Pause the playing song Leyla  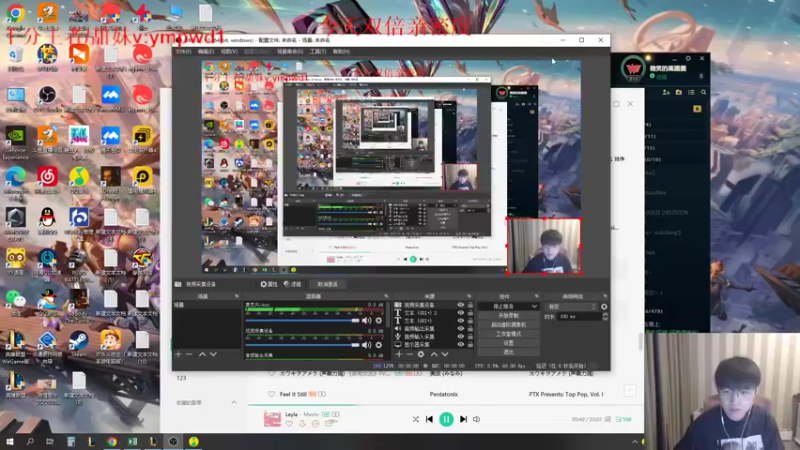[446, 419]
